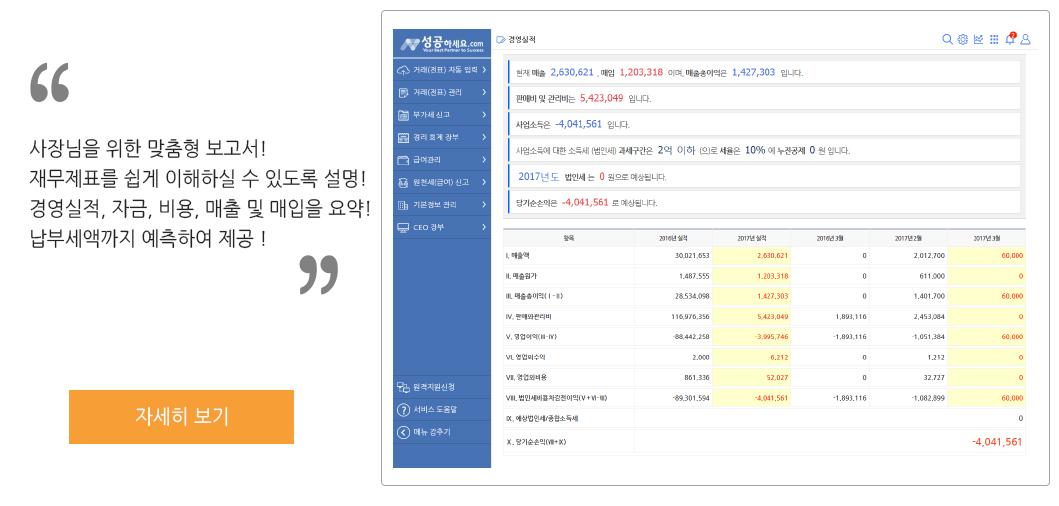Click the 경영실적 page title

522,40
